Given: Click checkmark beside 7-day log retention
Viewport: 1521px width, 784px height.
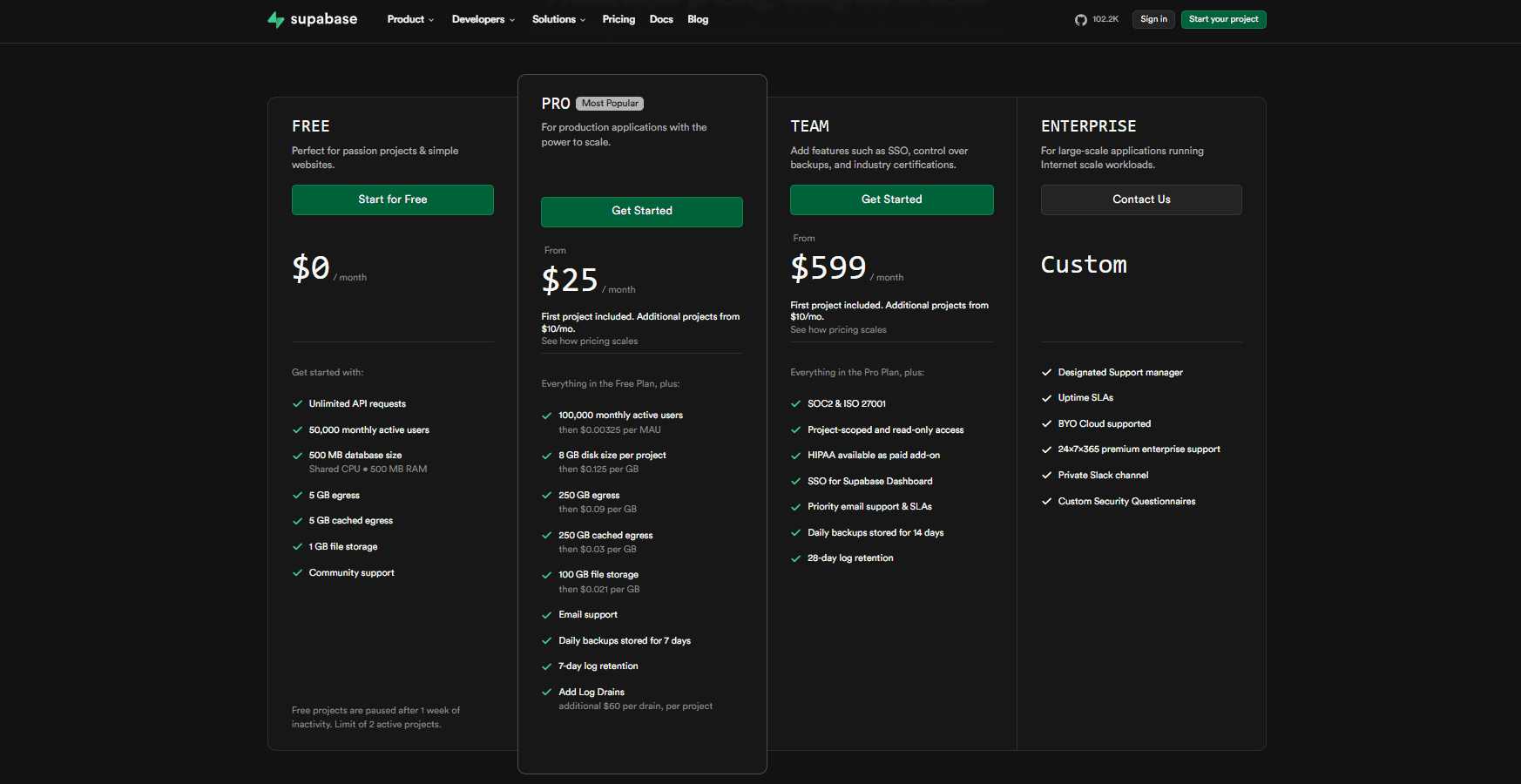Looking at the screenshot, I should 546,666.
